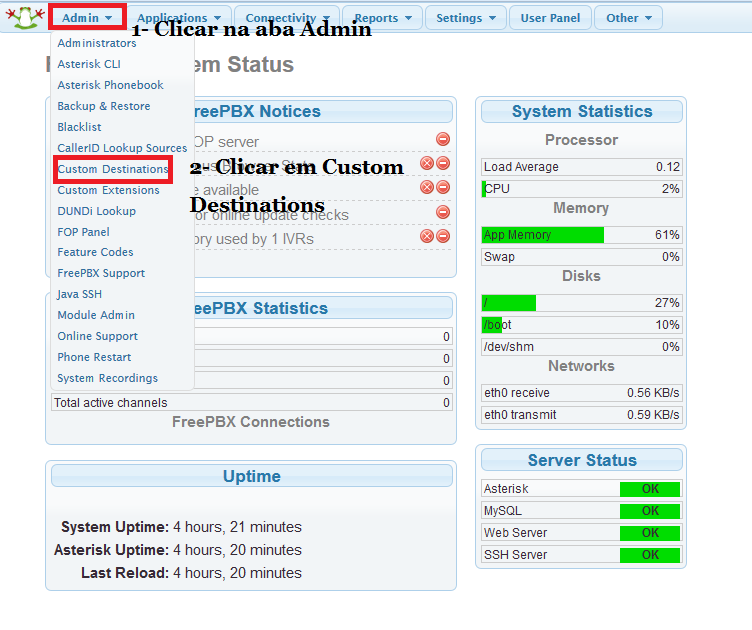752x630 pixels.
Task: Click minus icon on online update checks notice
Action: click(442, 212)
